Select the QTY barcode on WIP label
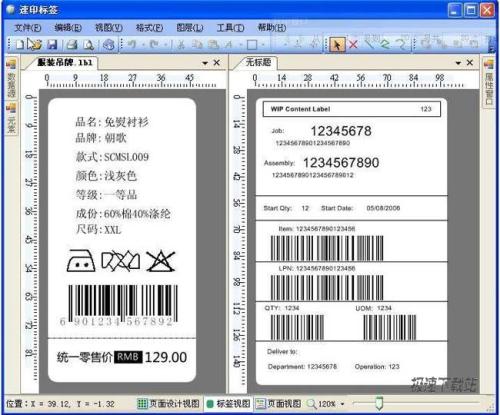Viewport: 500px width, 415px height. 297,327
